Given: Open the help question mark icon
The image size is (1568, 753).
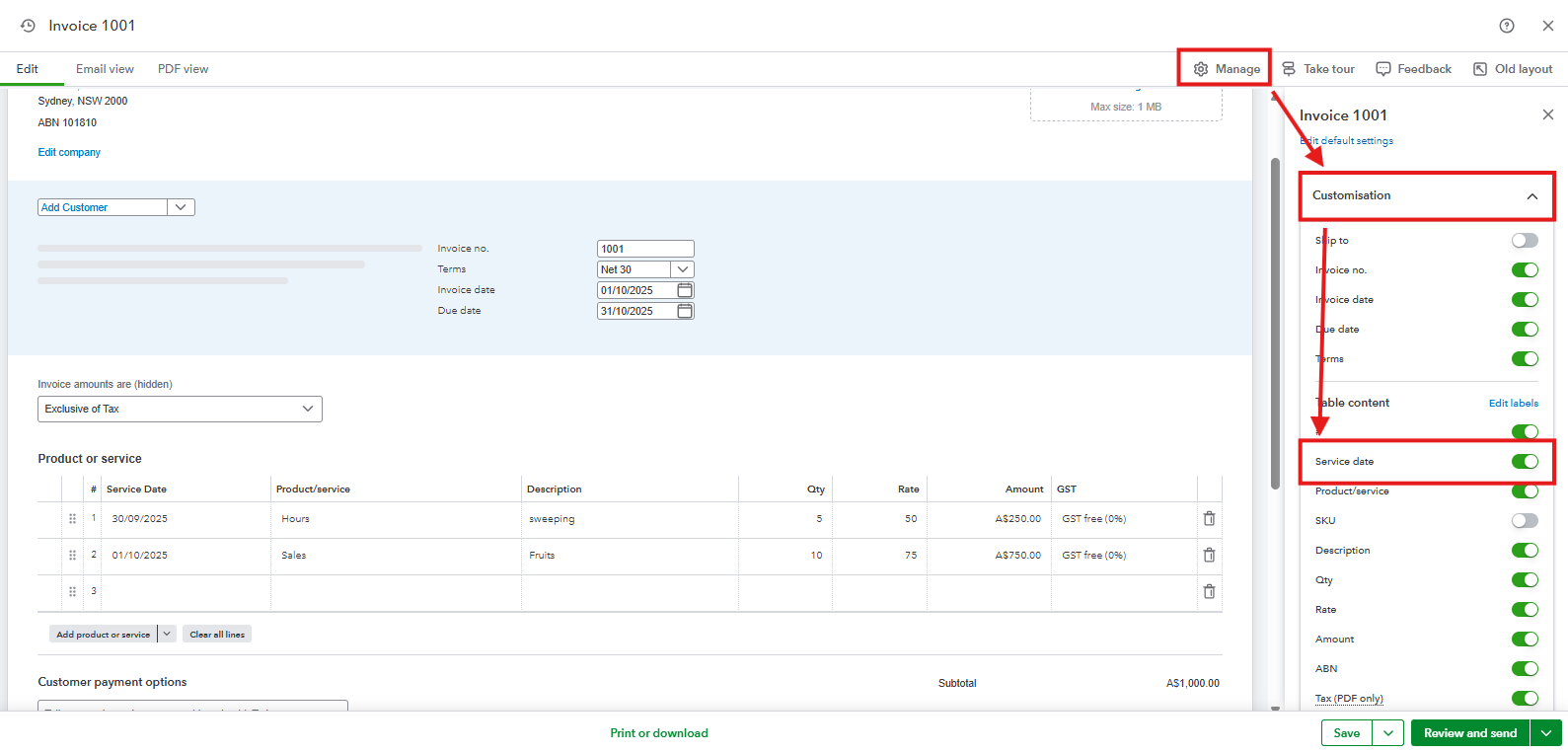Looking at the screenshot, I should [1506, 26].
